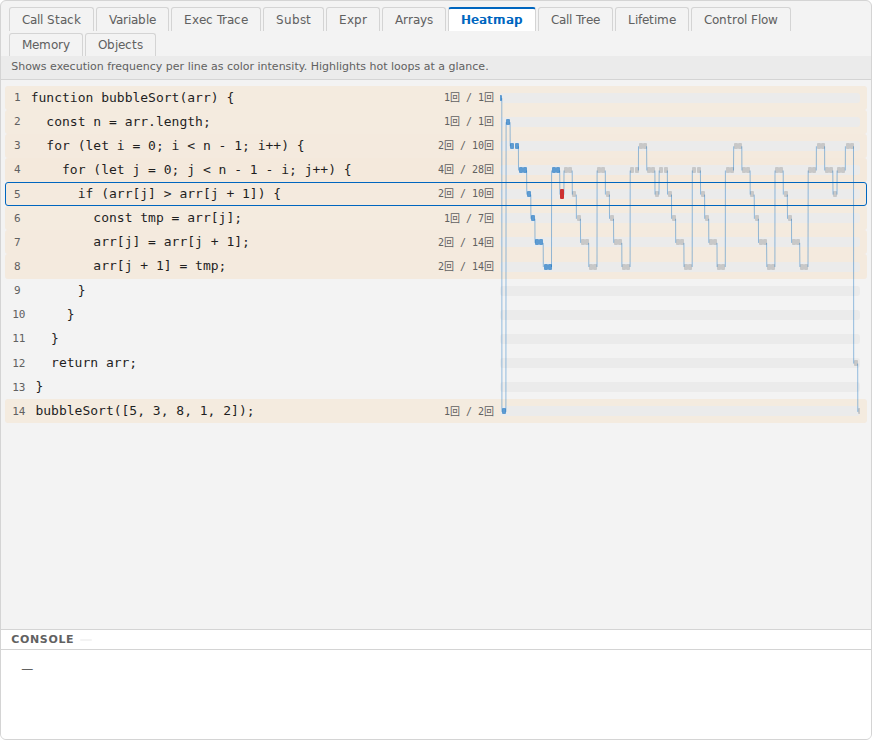Screen dimensions: 872x740
Task: Click inside the console output area
Action: 436,694
